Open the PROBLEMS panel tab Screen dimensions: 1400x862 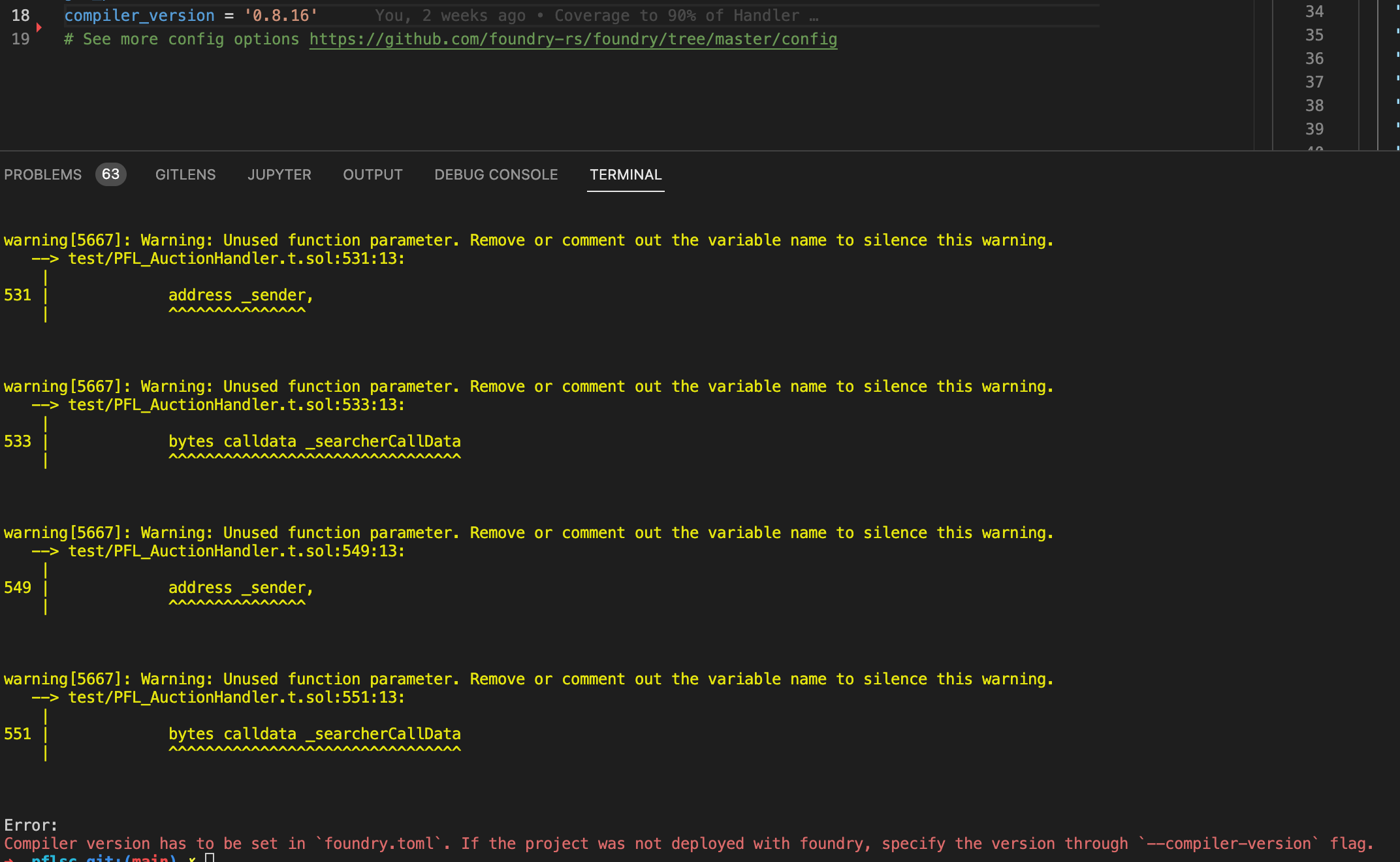coord(42,174)
